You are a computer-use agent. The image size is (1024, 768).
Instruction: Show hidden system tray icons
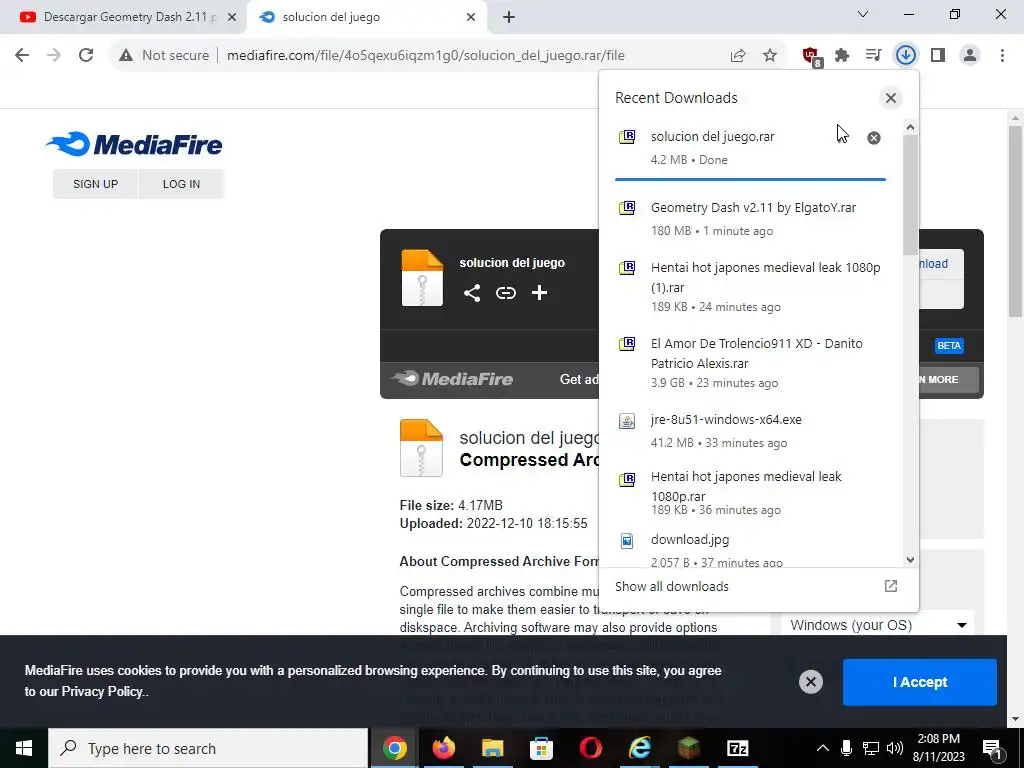coord(823,748)
